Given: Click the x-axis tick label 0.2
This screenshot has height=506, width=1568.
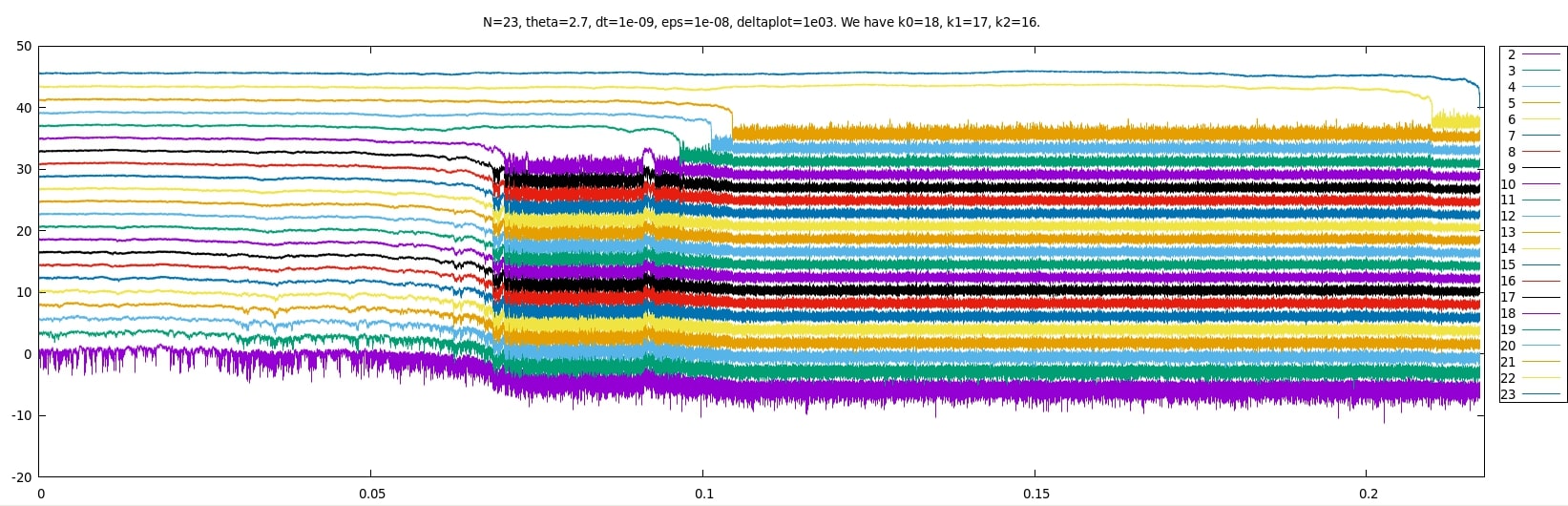Looking at the screenshot, I should pyautogui.click(x=1367, y=494).
